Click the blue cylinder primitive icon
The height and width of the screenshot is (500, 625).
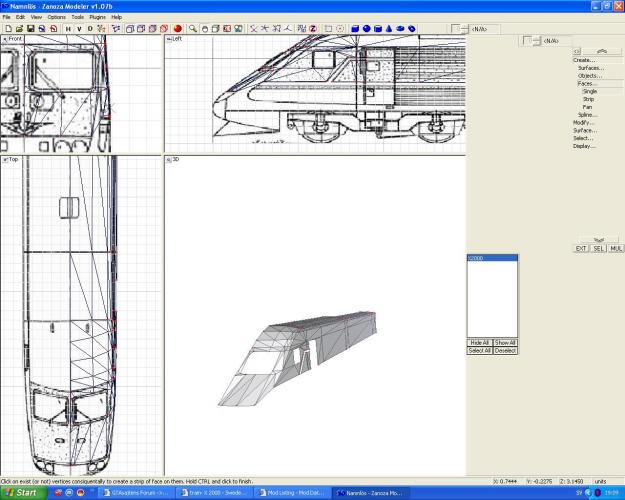coord(377,29)
